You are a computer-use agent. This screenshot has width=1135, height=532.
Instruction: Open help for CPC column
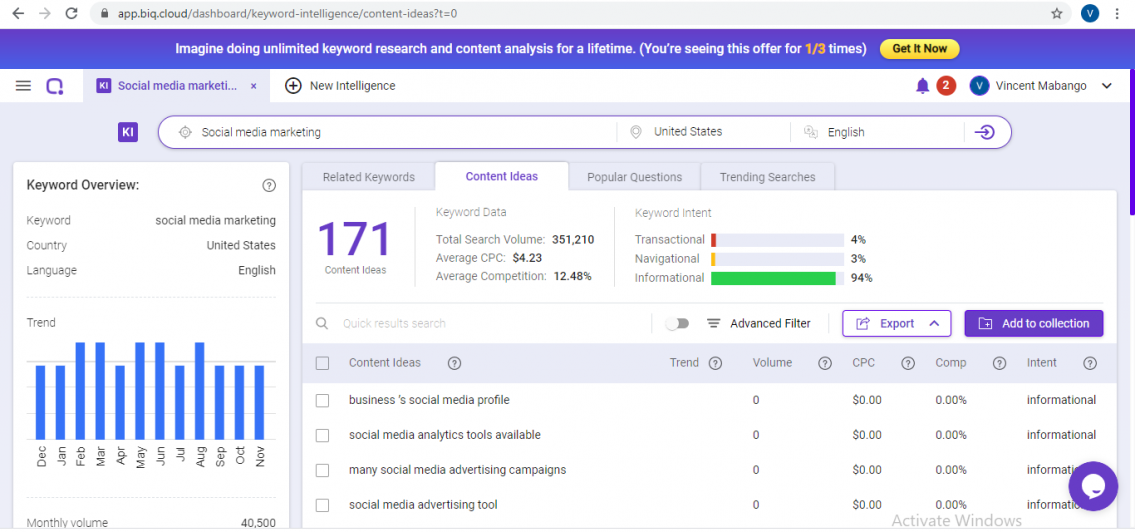(x=908, y=363)
